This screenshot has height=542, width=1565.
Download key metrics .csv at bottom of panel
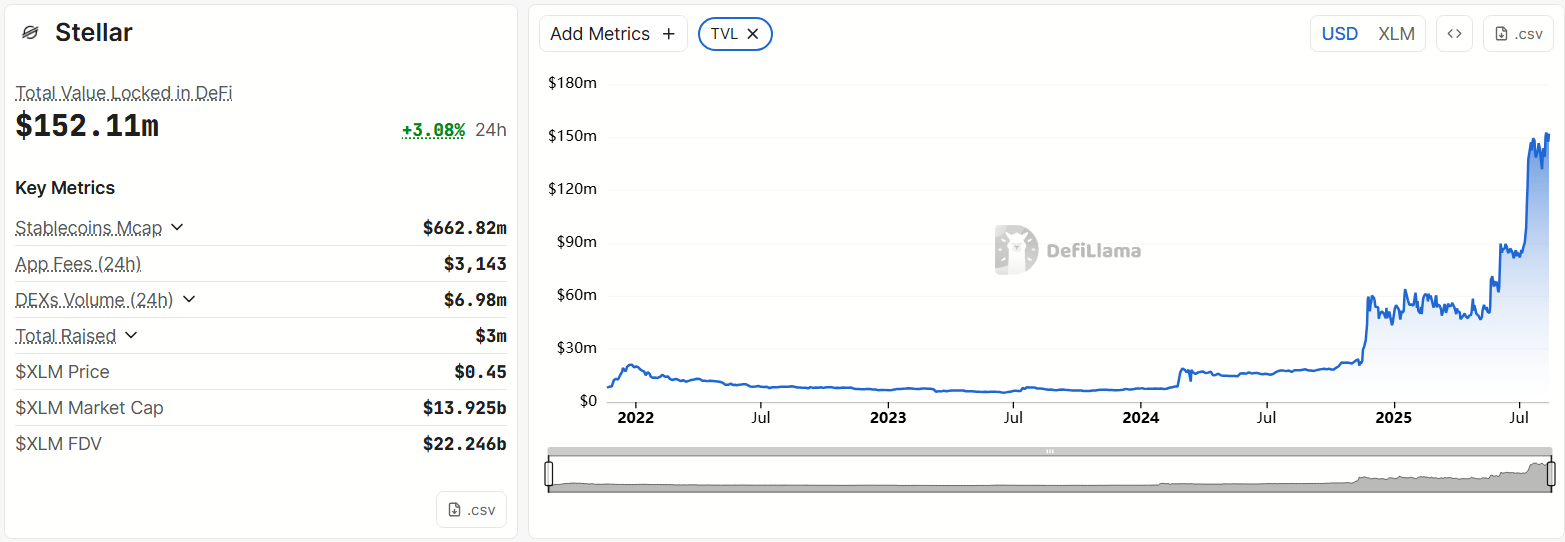(x=471, y=509)
